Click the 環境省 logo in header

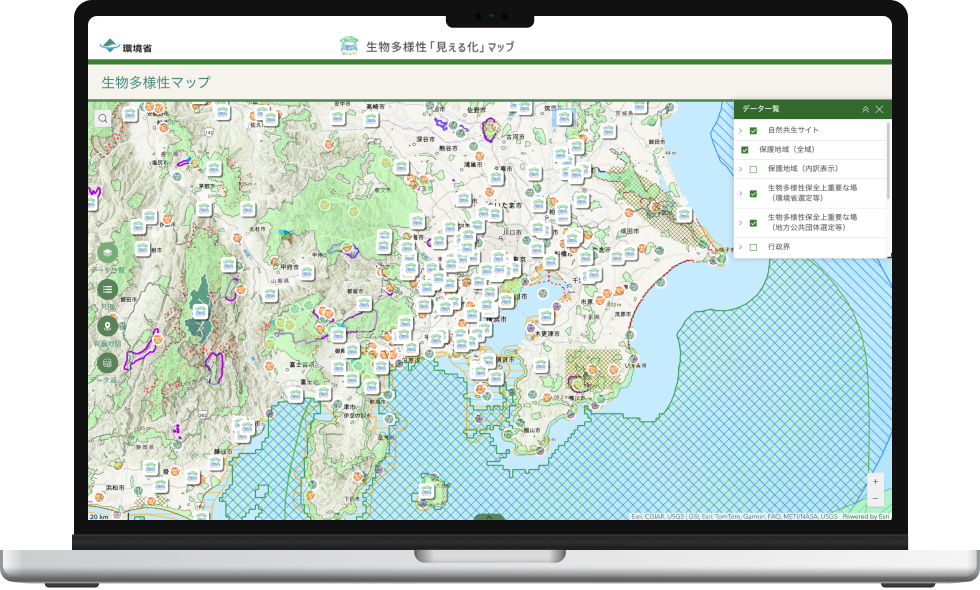126,46
